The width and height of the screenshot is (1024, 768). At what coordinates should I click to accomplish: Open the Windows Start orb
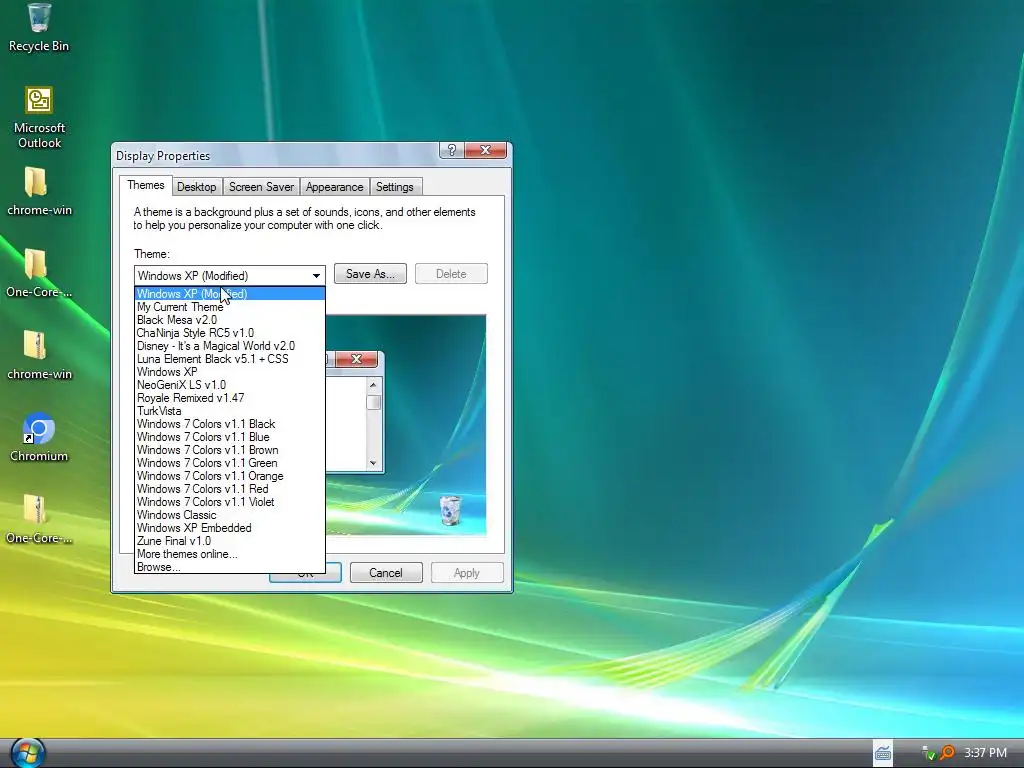point(27,753)
